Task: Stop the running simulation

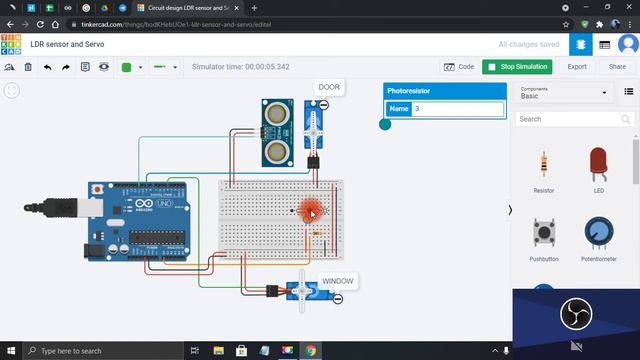Action: click(517, 67)
